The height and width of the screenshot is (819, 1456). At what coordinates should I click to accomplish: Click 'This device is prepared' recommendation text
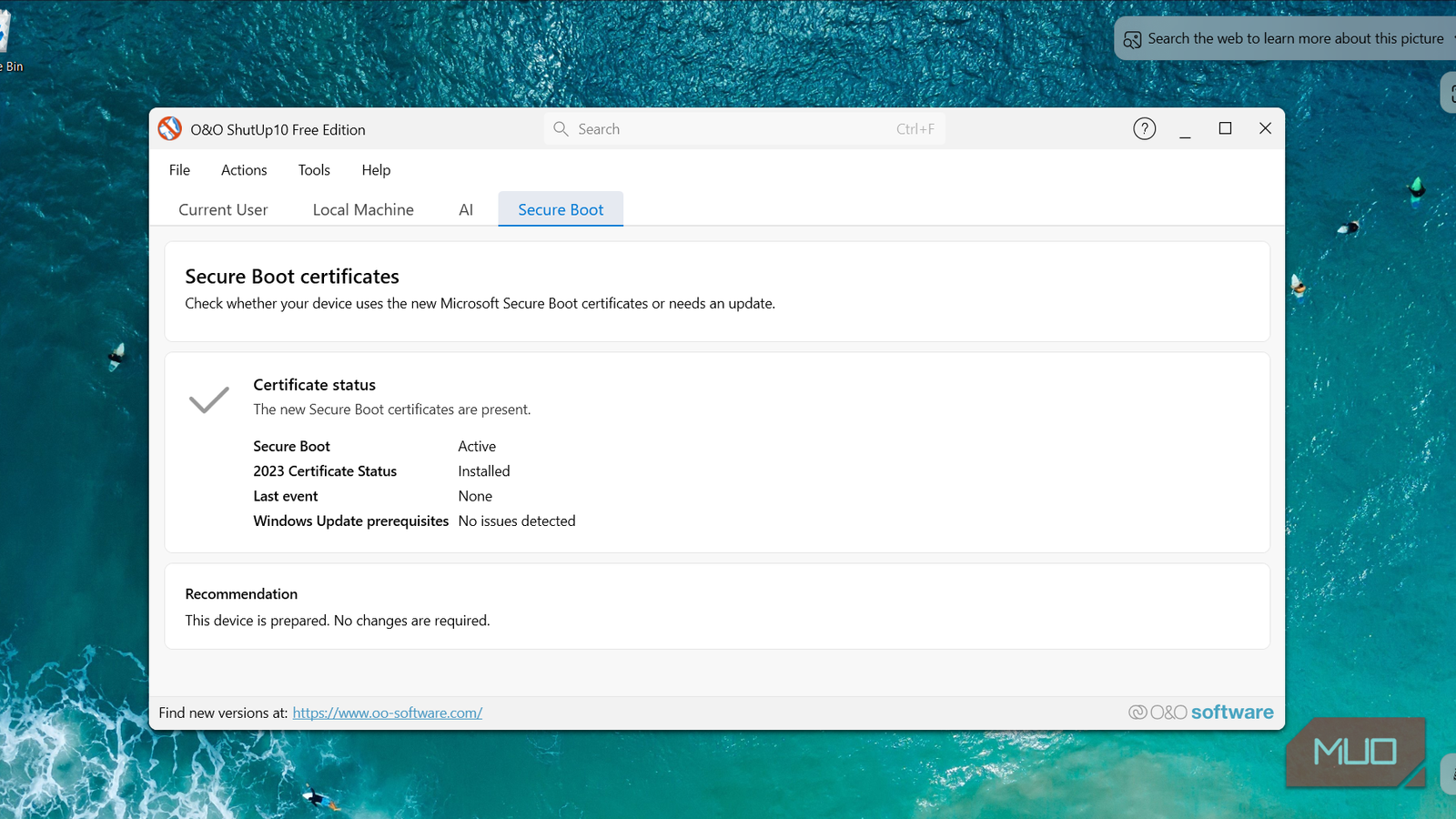338,621
